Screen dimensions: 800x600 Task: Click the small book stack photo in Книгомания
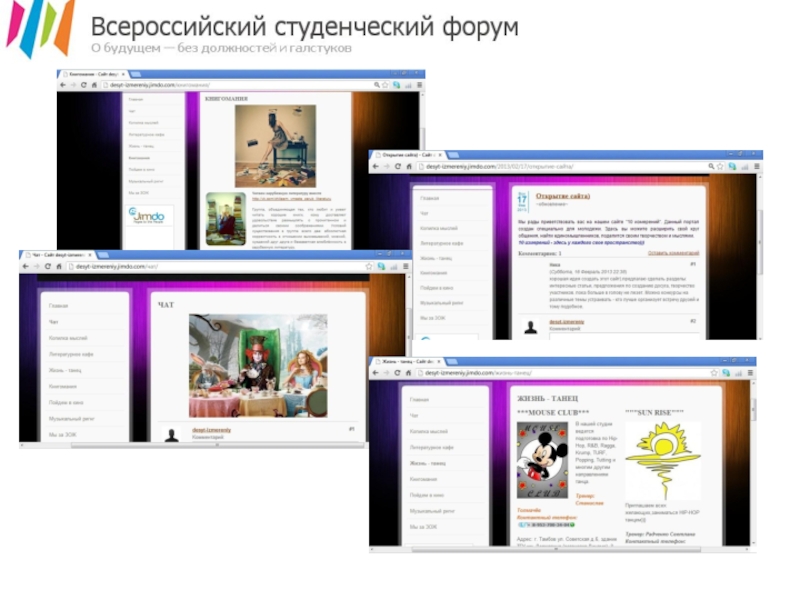[226, 219]
